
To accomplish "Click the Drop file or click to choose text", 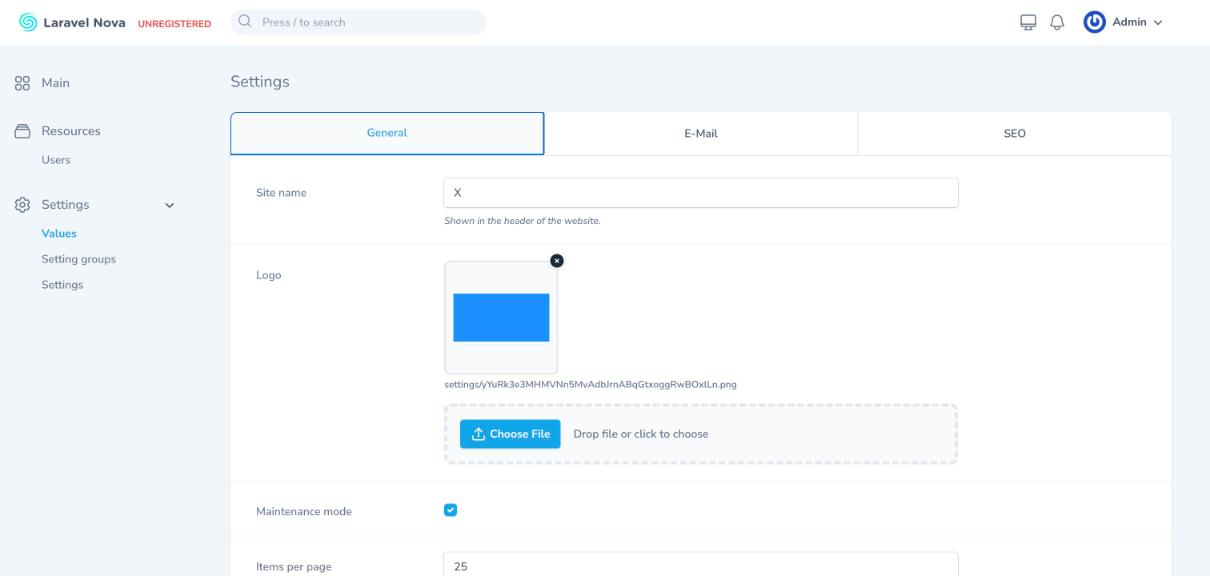I will [641, 434].
